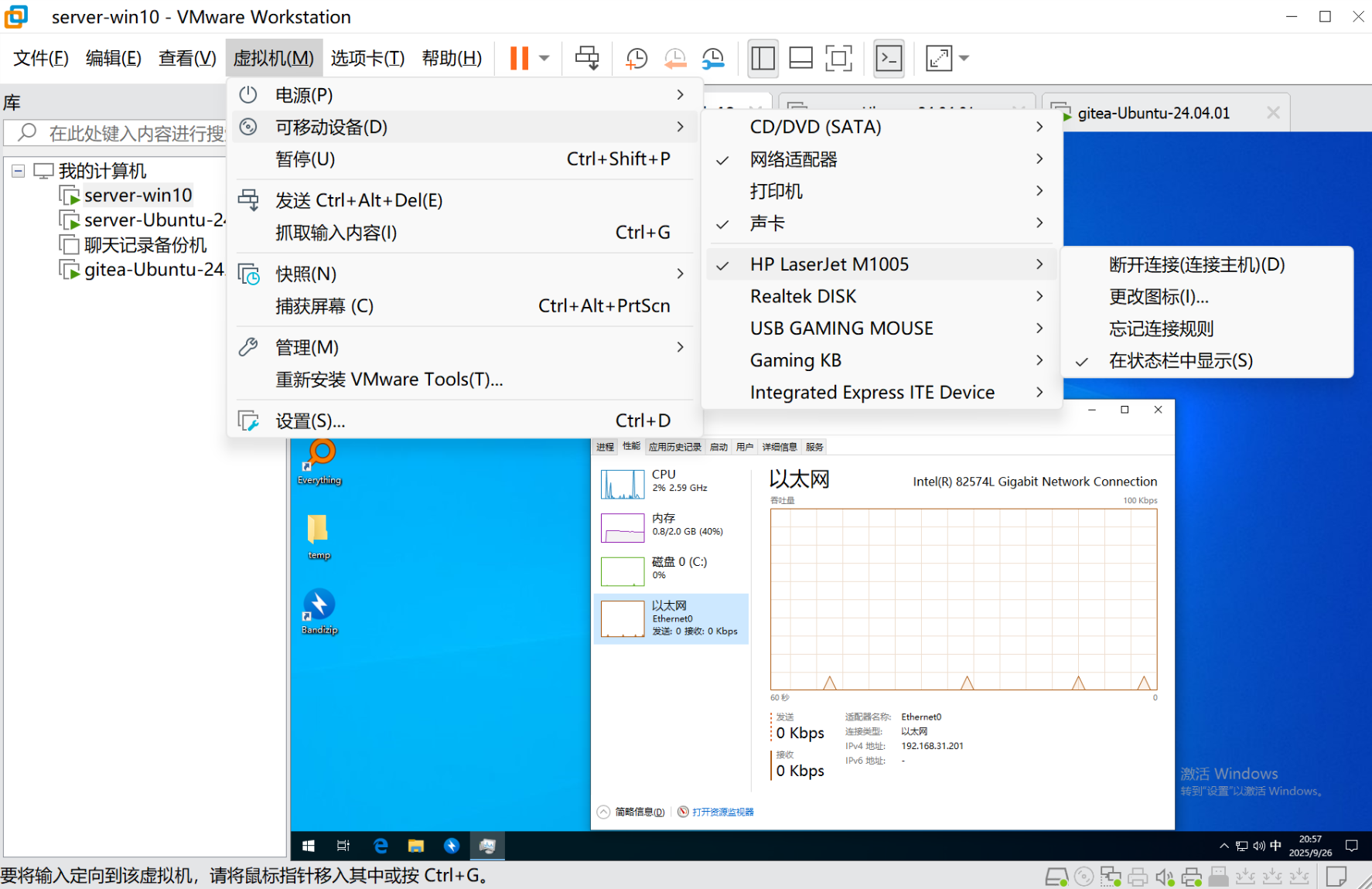Click 断开连接(连接主机) for the printer
The width and height of the screenshot is (1372, 889).
click(1196, 264)
